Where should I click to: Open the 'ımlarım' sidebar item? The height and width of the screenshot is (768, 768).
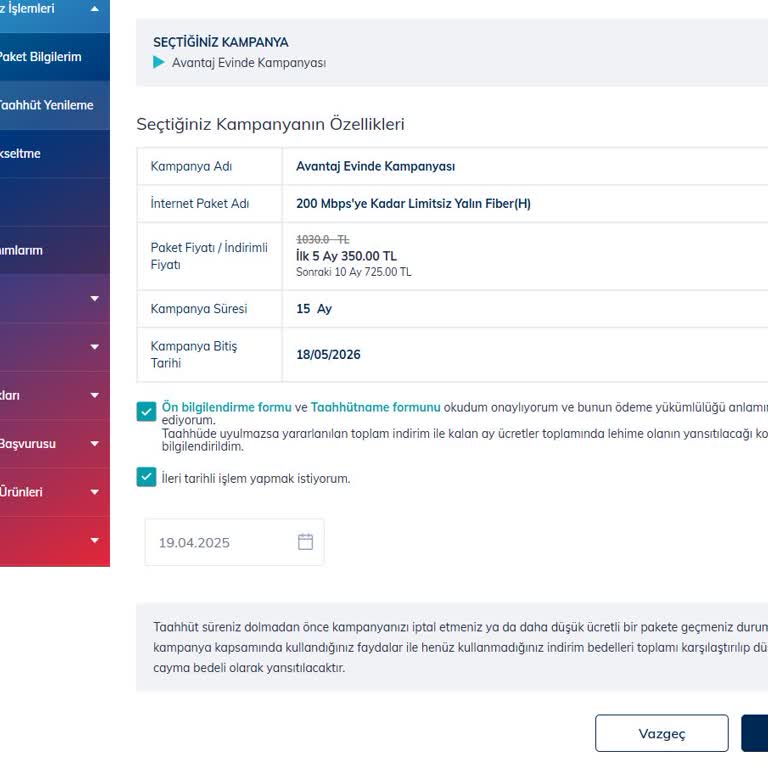pyautogui.click(x=55, y=250)
